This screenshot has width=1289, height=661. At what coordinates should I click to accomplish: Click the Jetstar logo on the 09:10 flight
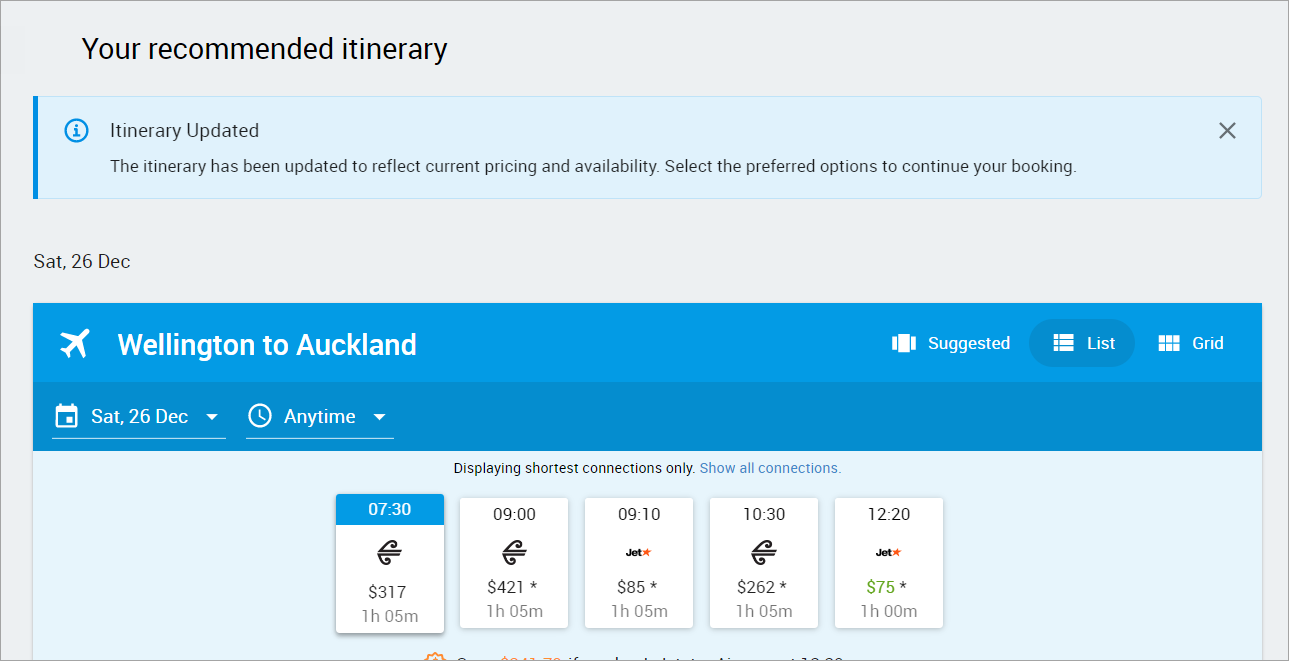pyautogui.click(x=639, y=550)
